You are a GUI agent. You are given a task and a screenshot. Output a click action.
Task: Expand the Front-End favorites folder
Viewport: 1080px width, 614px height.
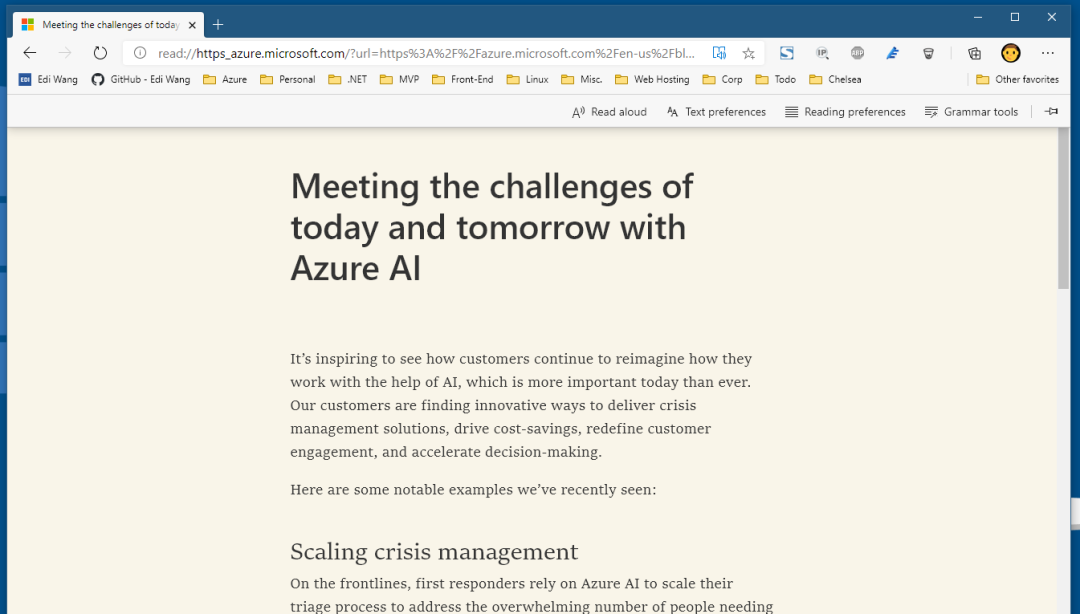tap(463, 79)
